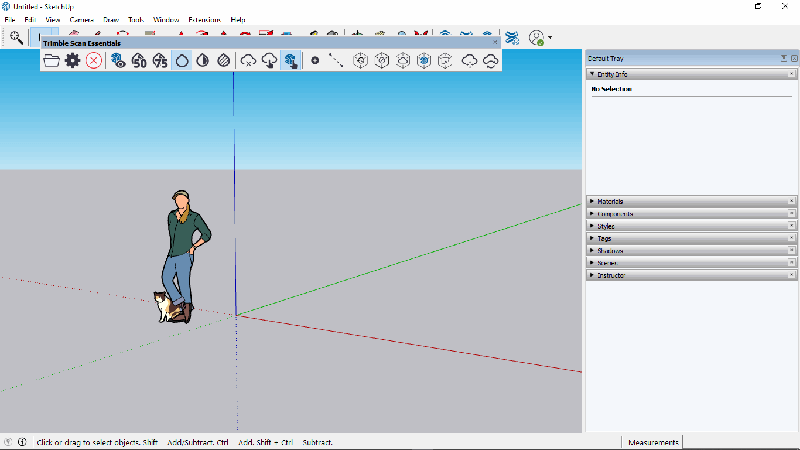Screen dimensions: 800x450
Task: Click the cloud with X icon
Action: point(248,61)
